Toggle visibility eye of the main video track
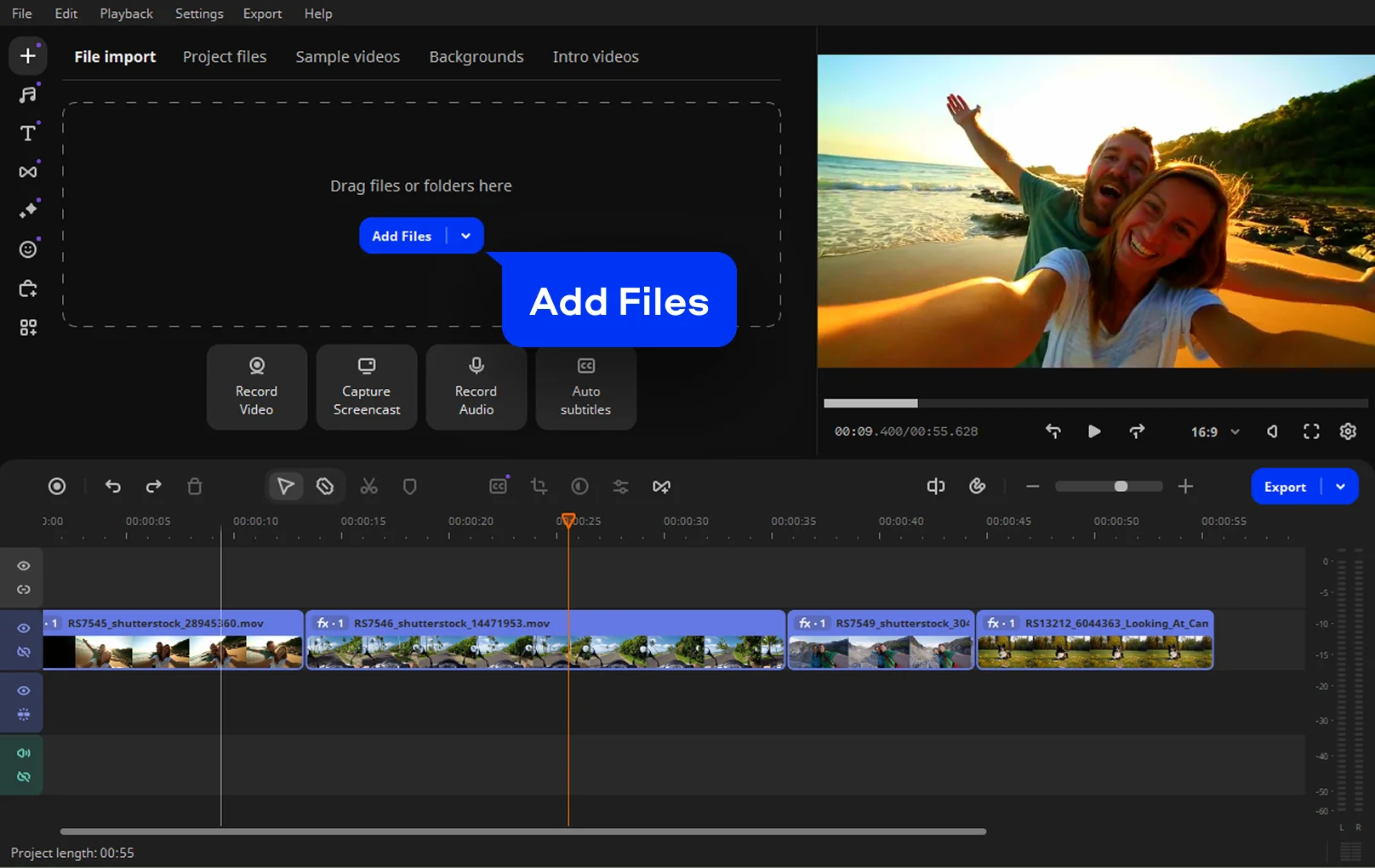1375x868 pixels. 24,628
